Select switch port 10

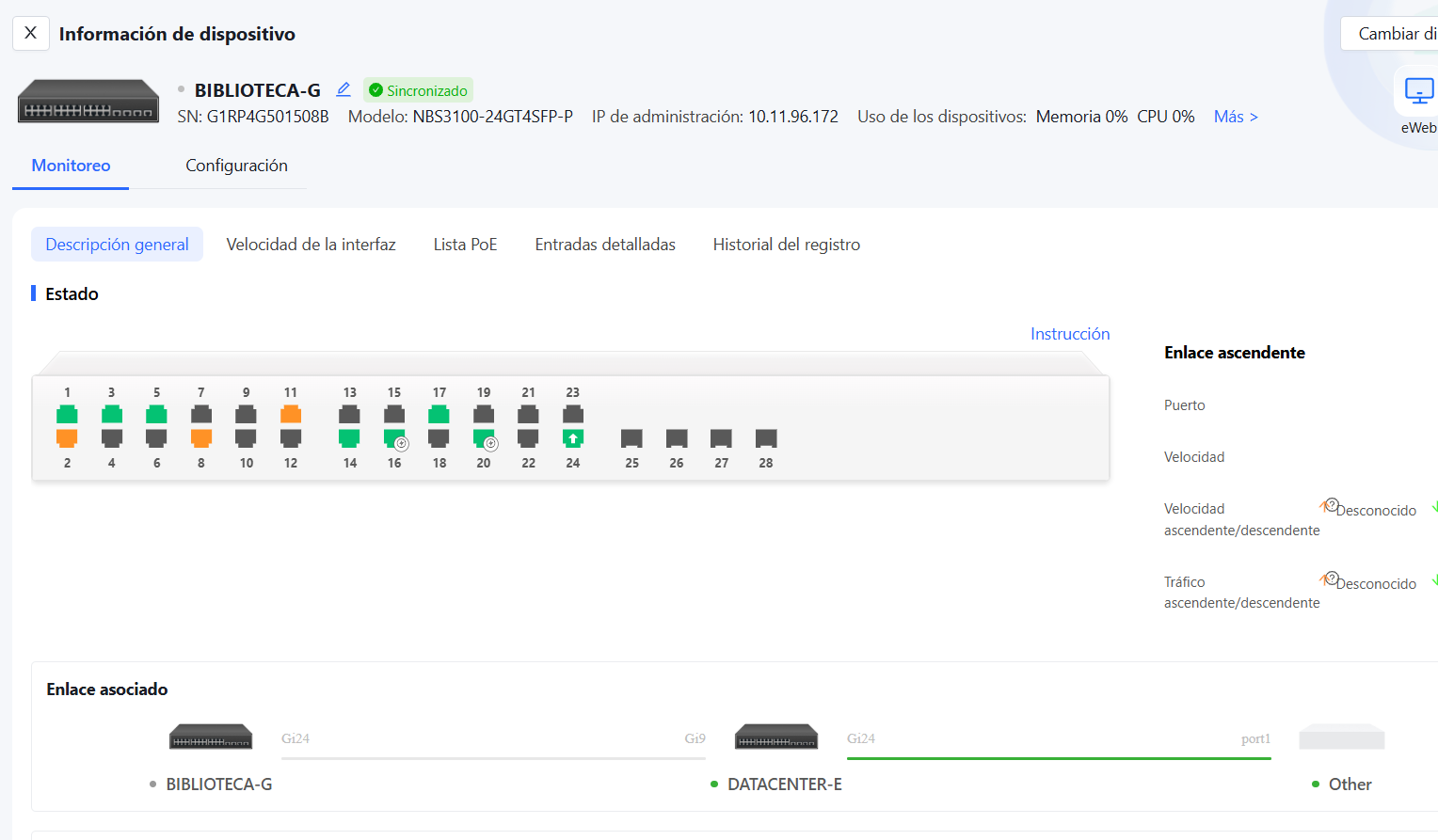[246, 438]
